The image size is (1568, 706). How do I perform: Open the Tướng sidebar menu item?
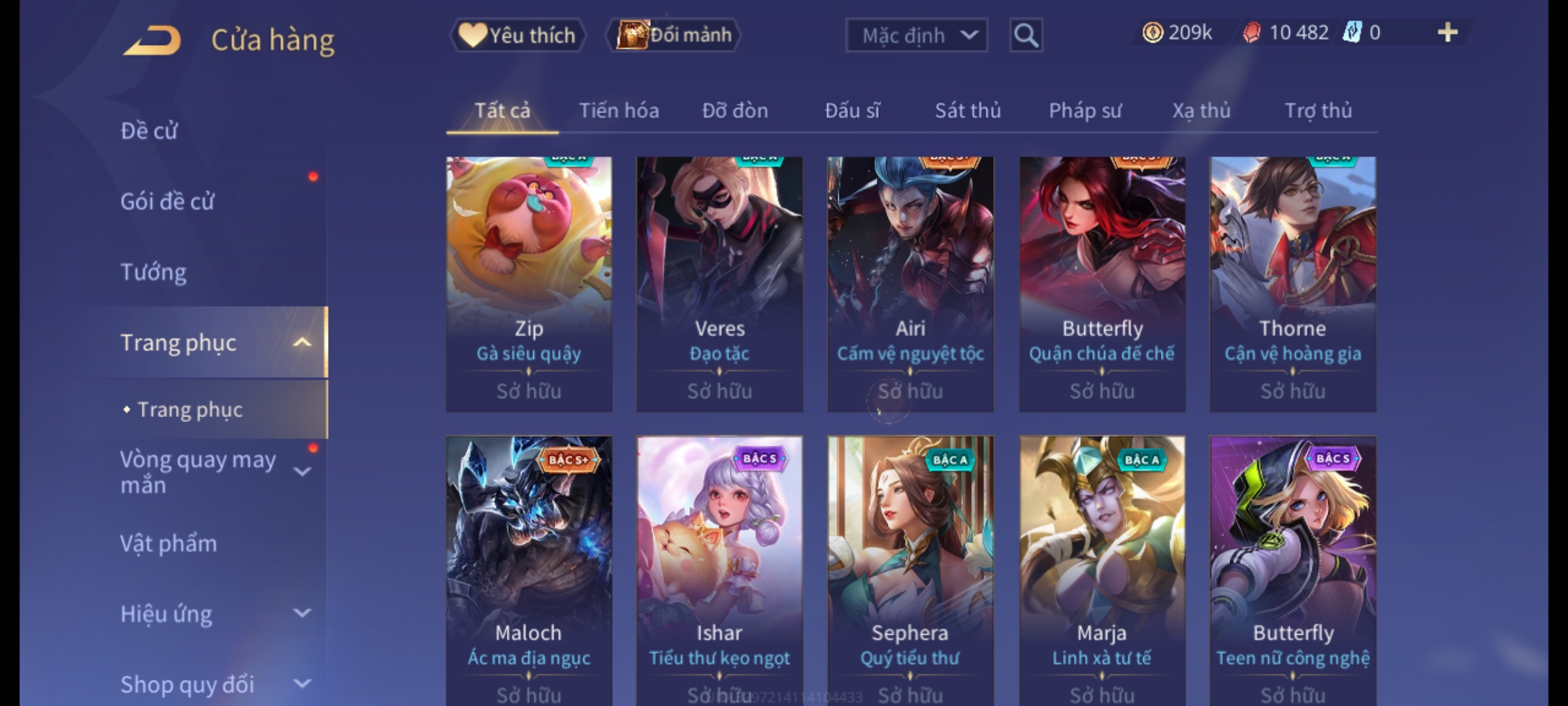pos(153,272)
